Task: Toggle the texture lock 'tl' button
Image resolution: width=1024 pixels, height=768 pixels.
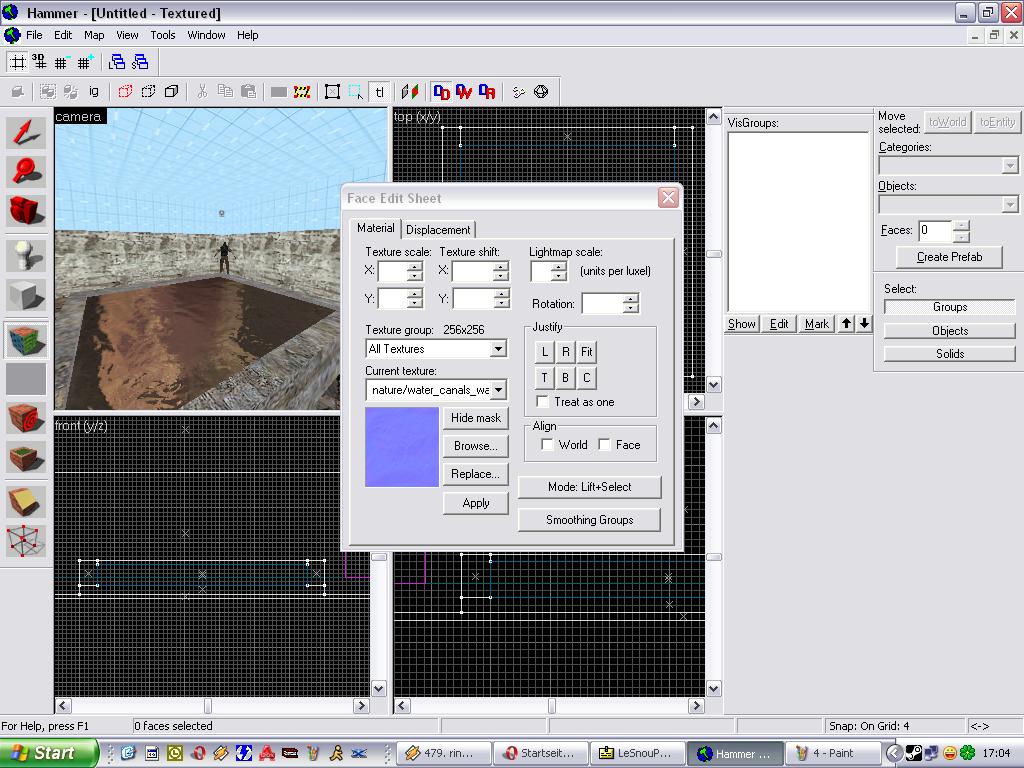Action: pos(379,91)
